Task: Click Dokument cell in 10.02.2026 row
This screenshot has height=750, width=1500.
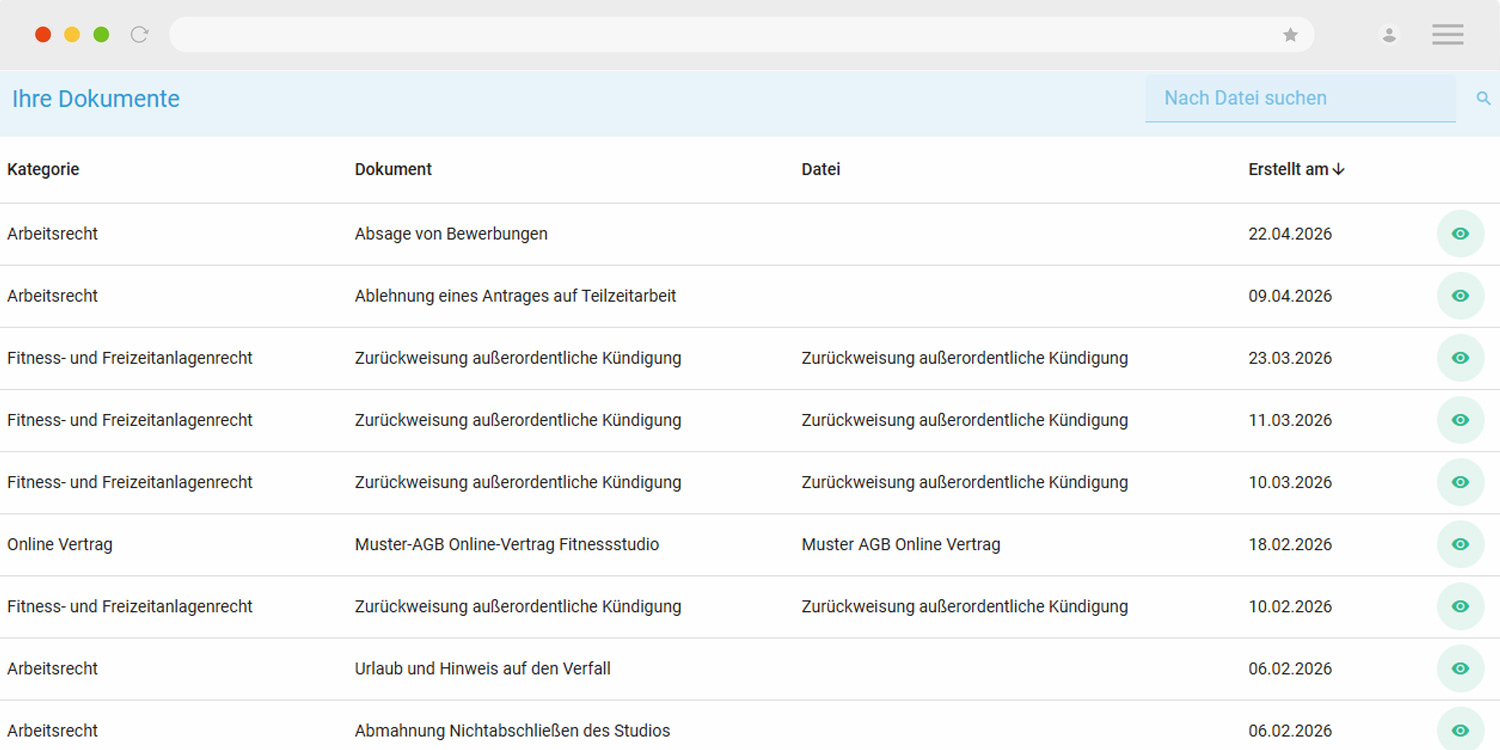Action: 518,606
